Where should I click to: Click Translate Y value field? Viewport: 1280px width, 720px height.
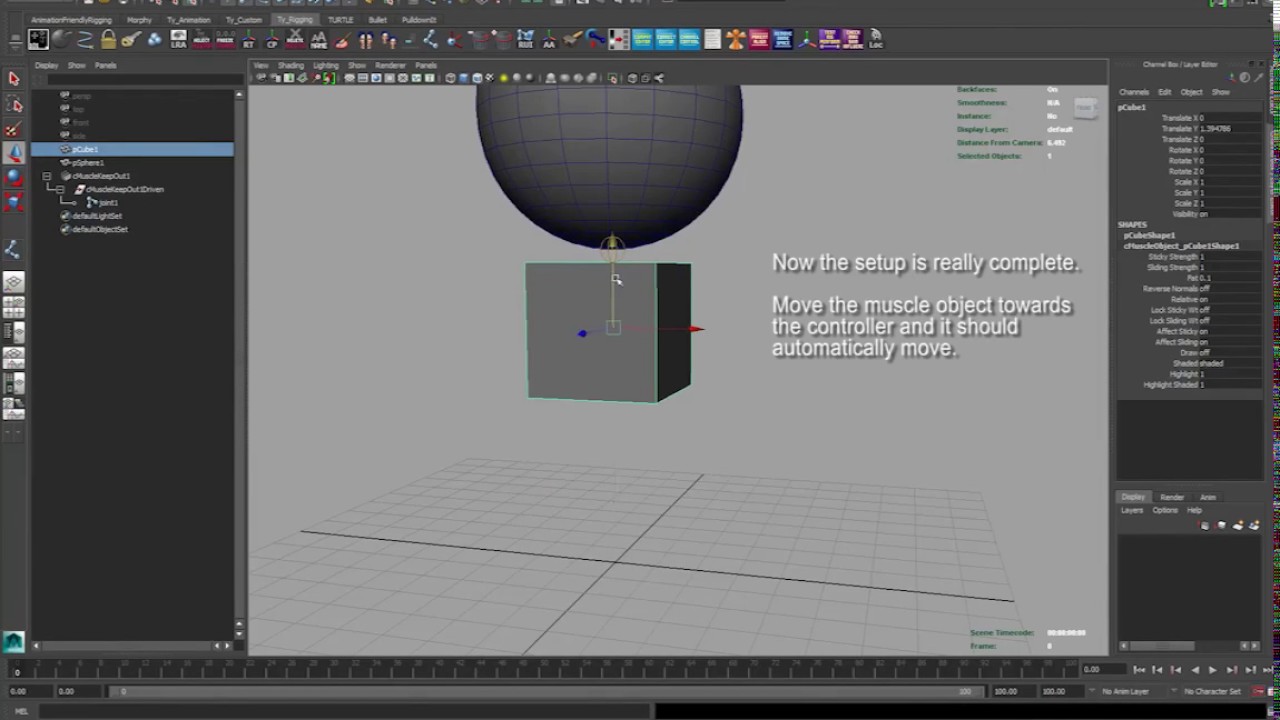click(x=1230, y=129)
